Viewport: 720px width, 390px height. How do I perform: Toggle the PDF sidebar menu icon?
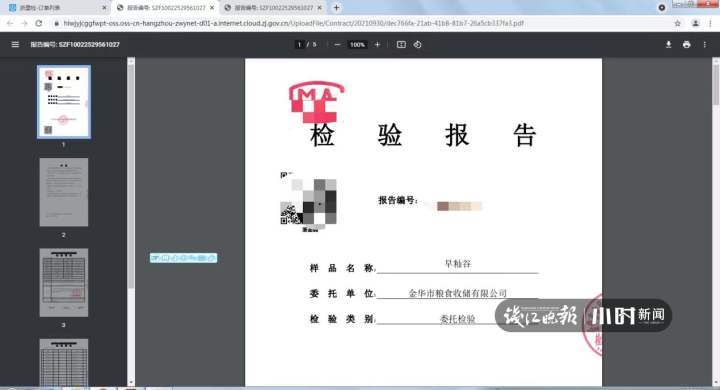(15, 45)
